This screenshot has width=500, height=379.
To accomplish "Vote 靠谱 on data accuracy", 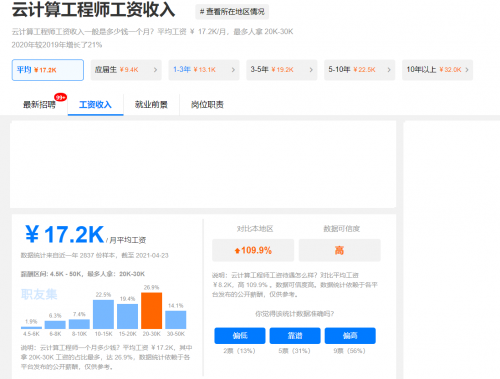I will coord(295,336).
